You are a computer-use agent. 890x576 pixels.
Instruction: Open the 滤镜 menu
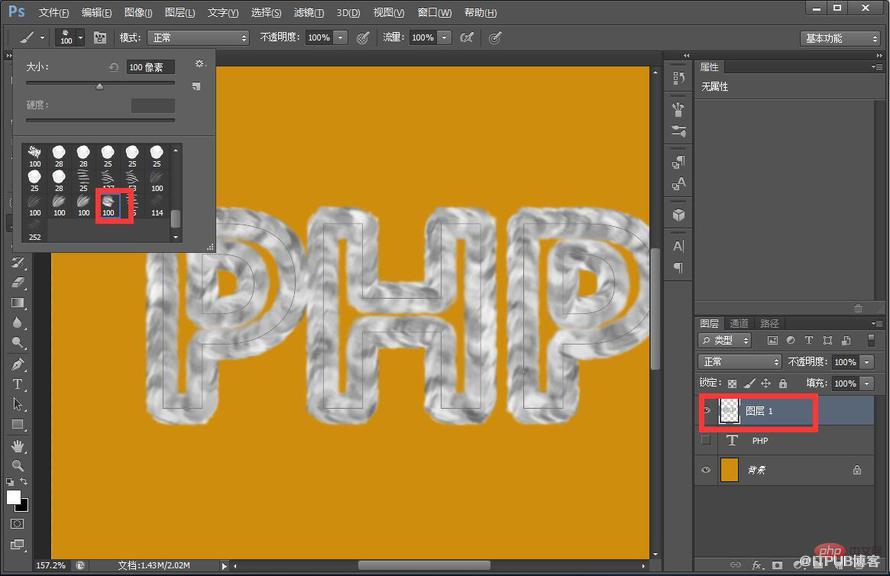(309, 12)
